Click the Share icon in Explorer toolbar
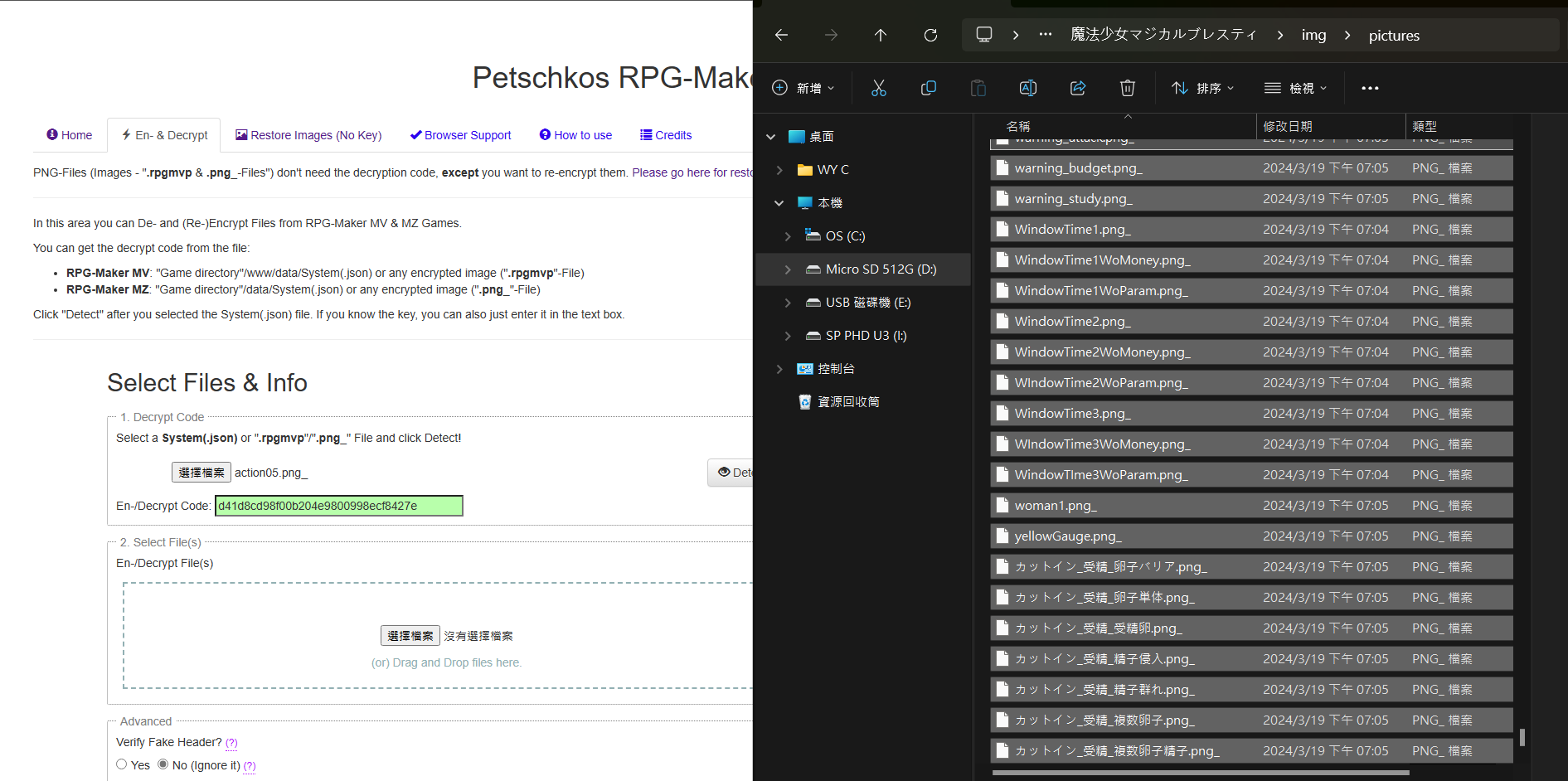 pyautogui.click(x=1078, y=88)
